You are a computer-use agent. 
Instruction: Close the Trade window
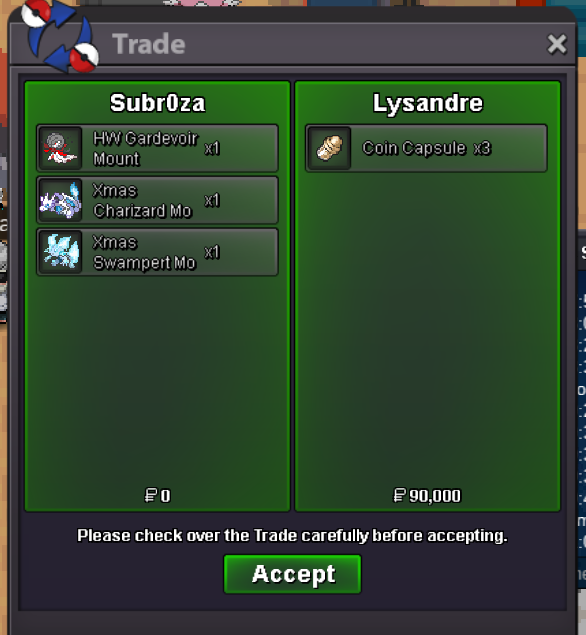click(x=557, y=44)
